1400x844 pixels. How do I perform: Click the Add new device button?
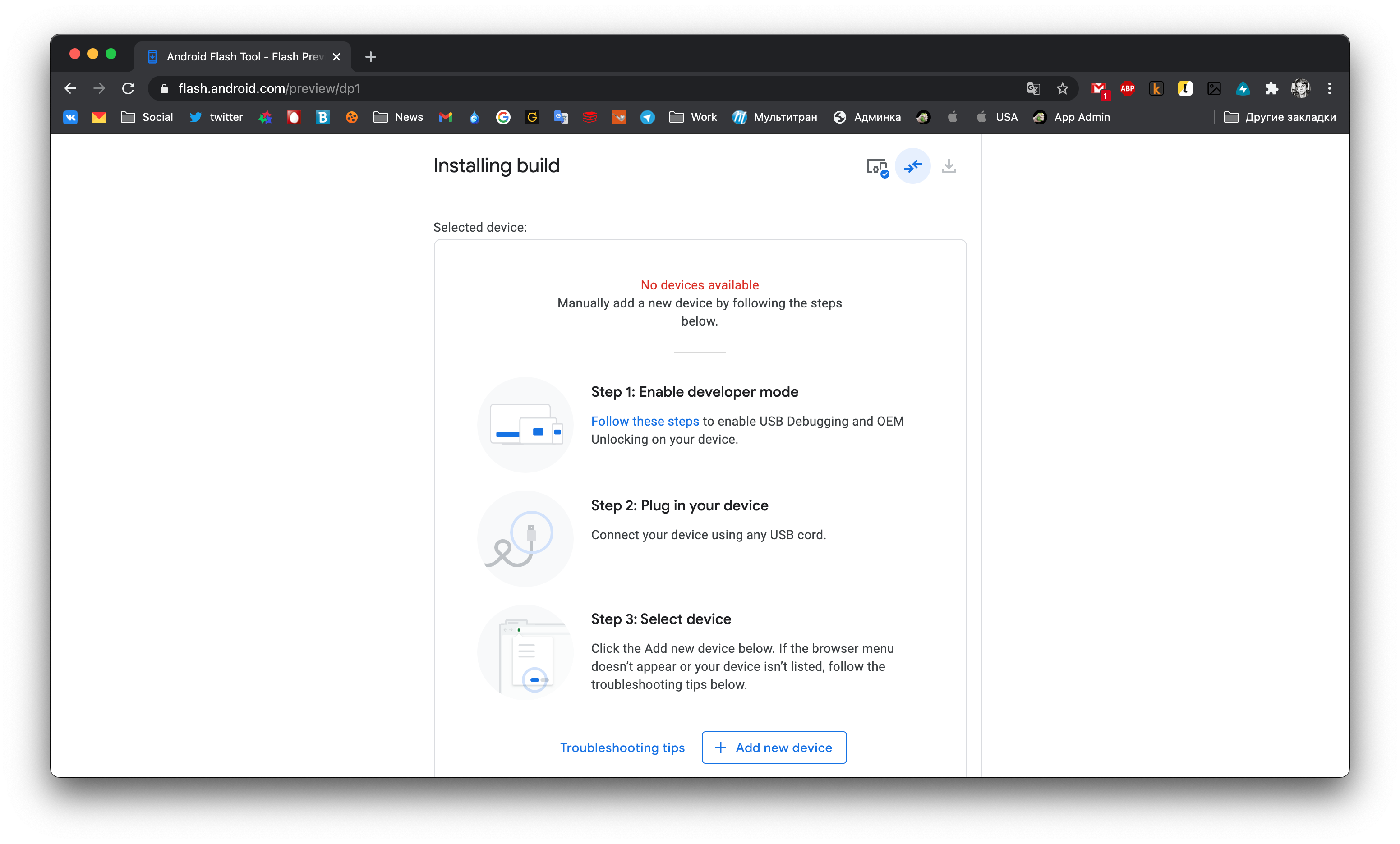[774, 747]
